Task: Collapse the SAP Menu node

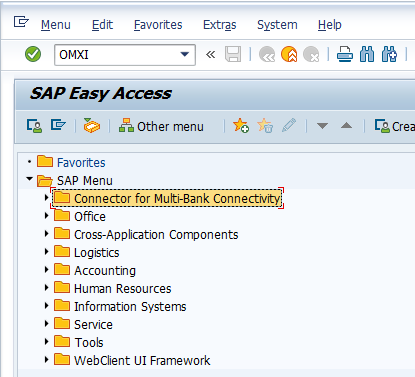Action: tap(29, 179)
